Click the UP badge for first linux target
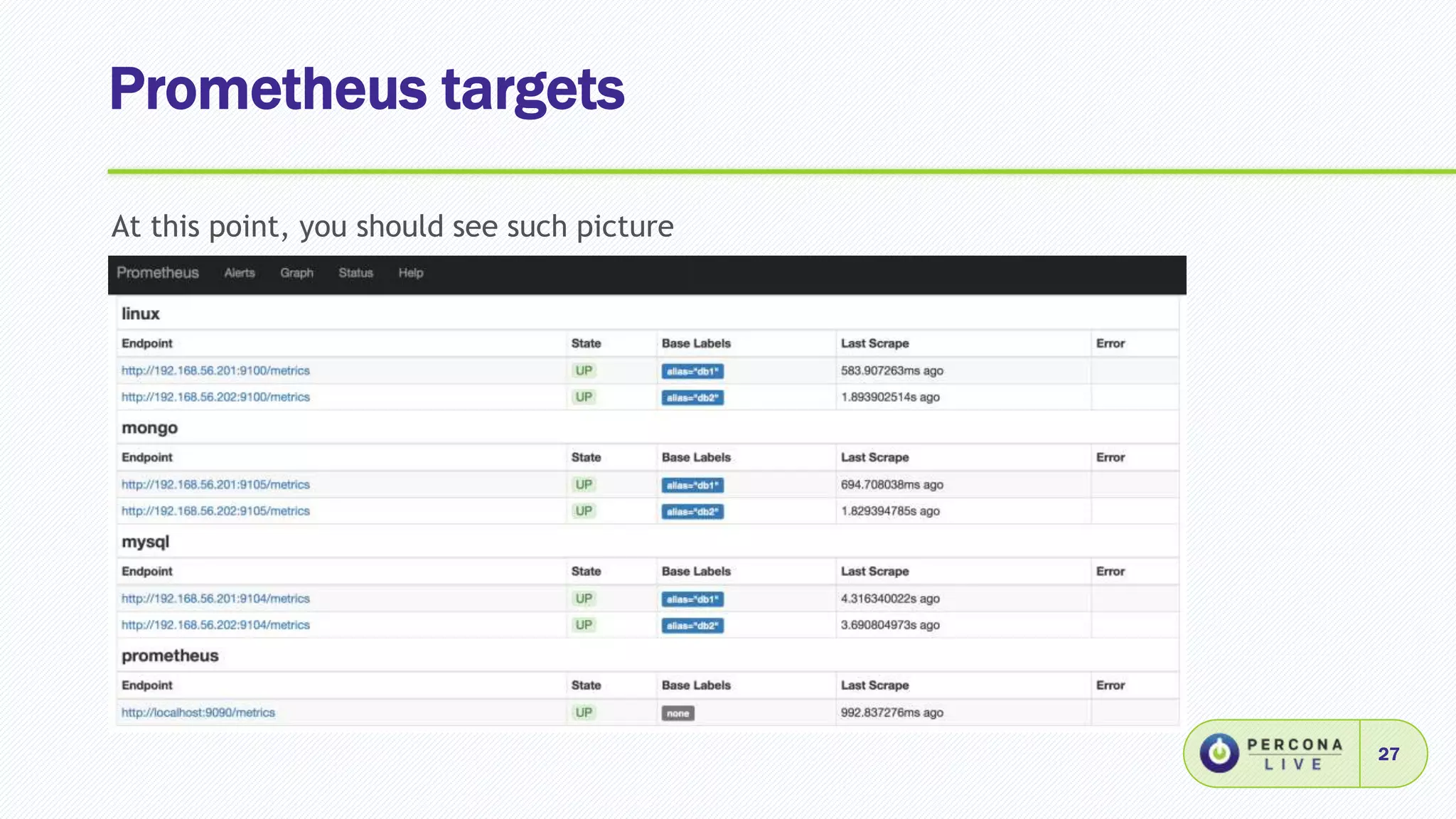 click(584, 370)
